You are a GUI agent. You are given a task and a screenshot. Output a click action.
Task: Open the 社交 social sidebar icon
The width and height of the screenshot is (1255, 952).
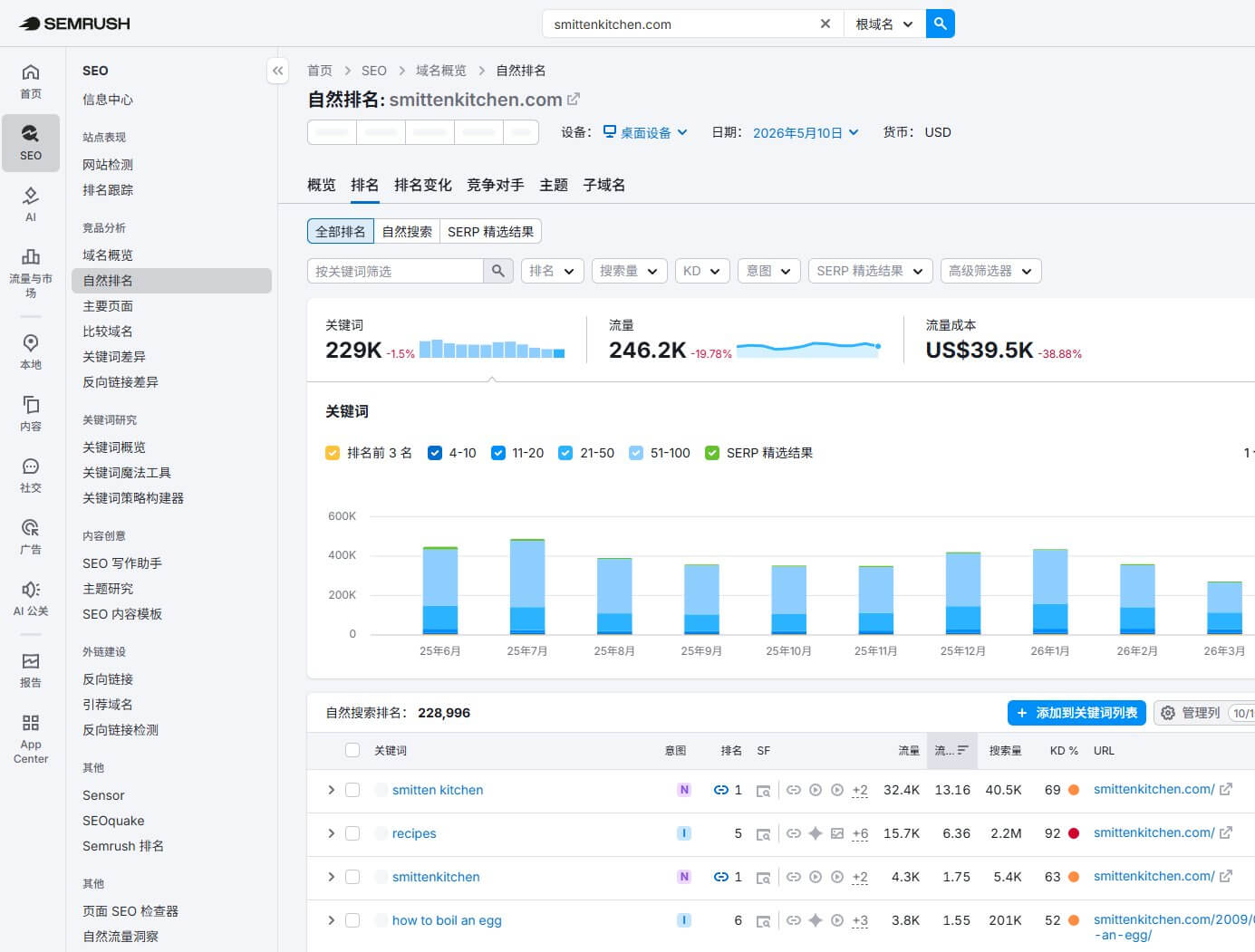coord(31,475)
